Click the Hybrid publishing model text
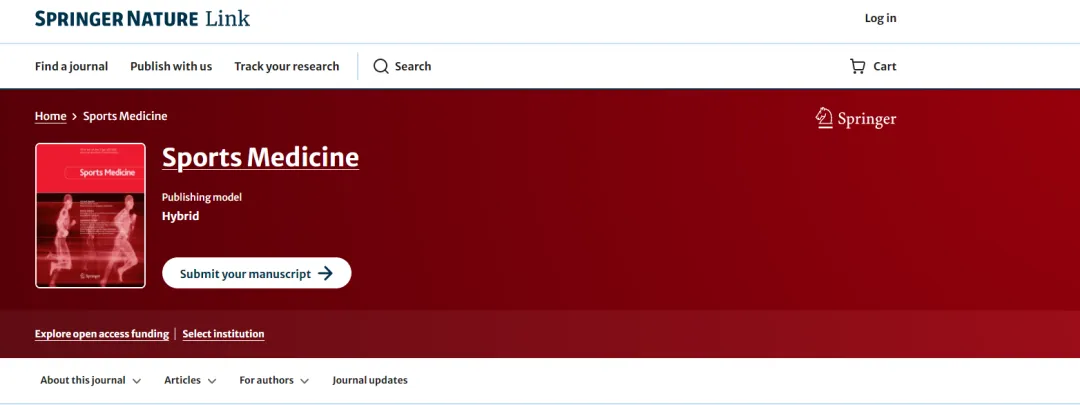Image resolution: width=1080 pixels, height=405 pixels. [x=180, y=216]
